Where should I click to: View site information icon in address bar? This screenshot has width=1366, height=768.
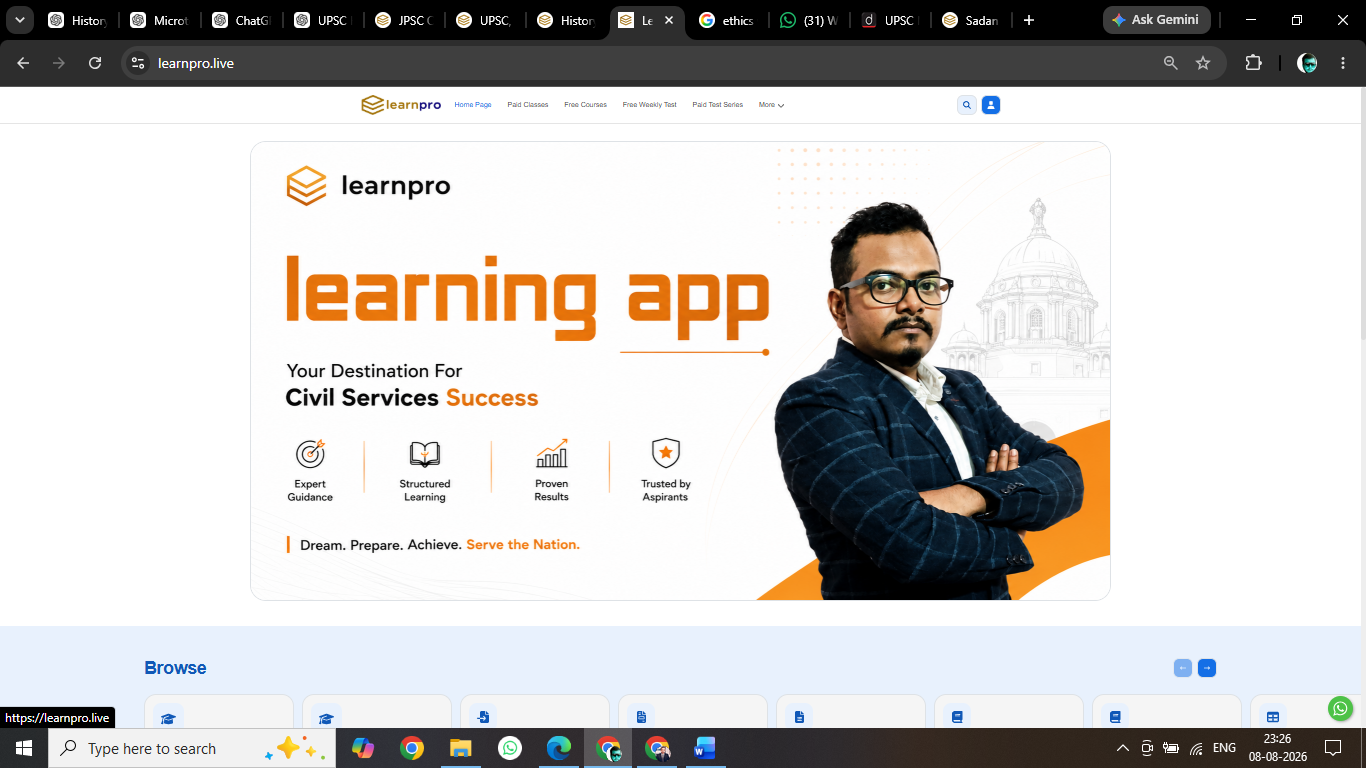pyautogui.click(x=138, y=63)
